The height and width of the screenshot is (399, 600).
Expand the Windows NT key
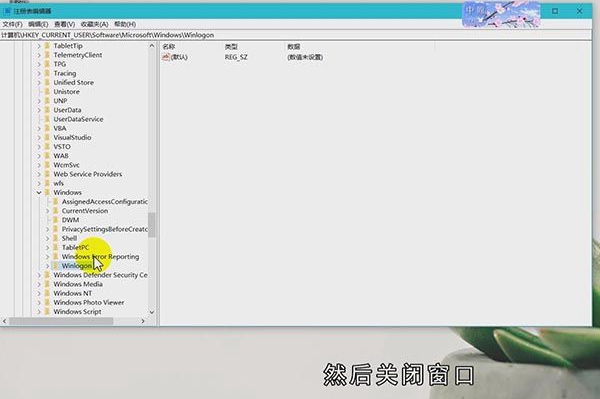coord(39,293)
